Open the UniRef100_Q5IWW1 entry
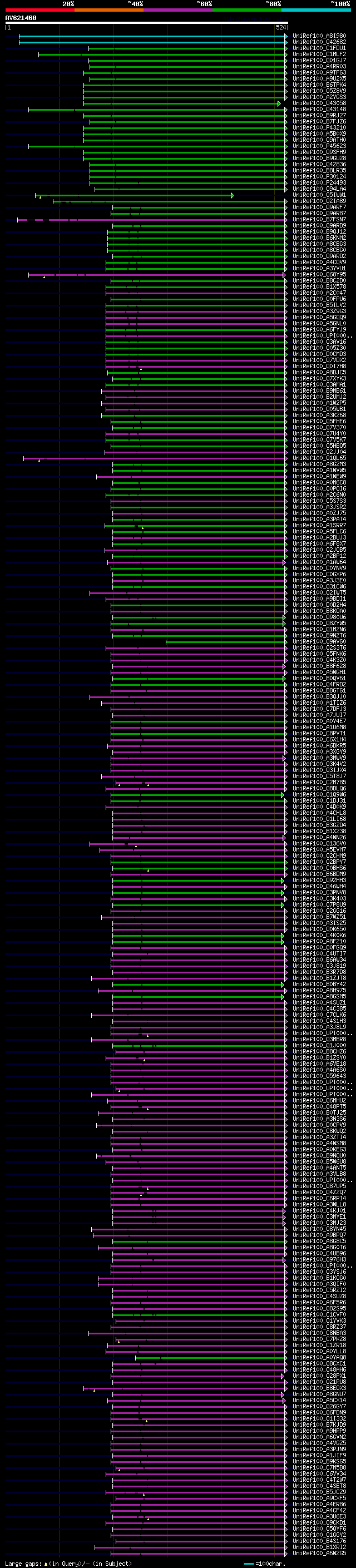Screen dimensions: 356x1568 (x=319, y=195)
